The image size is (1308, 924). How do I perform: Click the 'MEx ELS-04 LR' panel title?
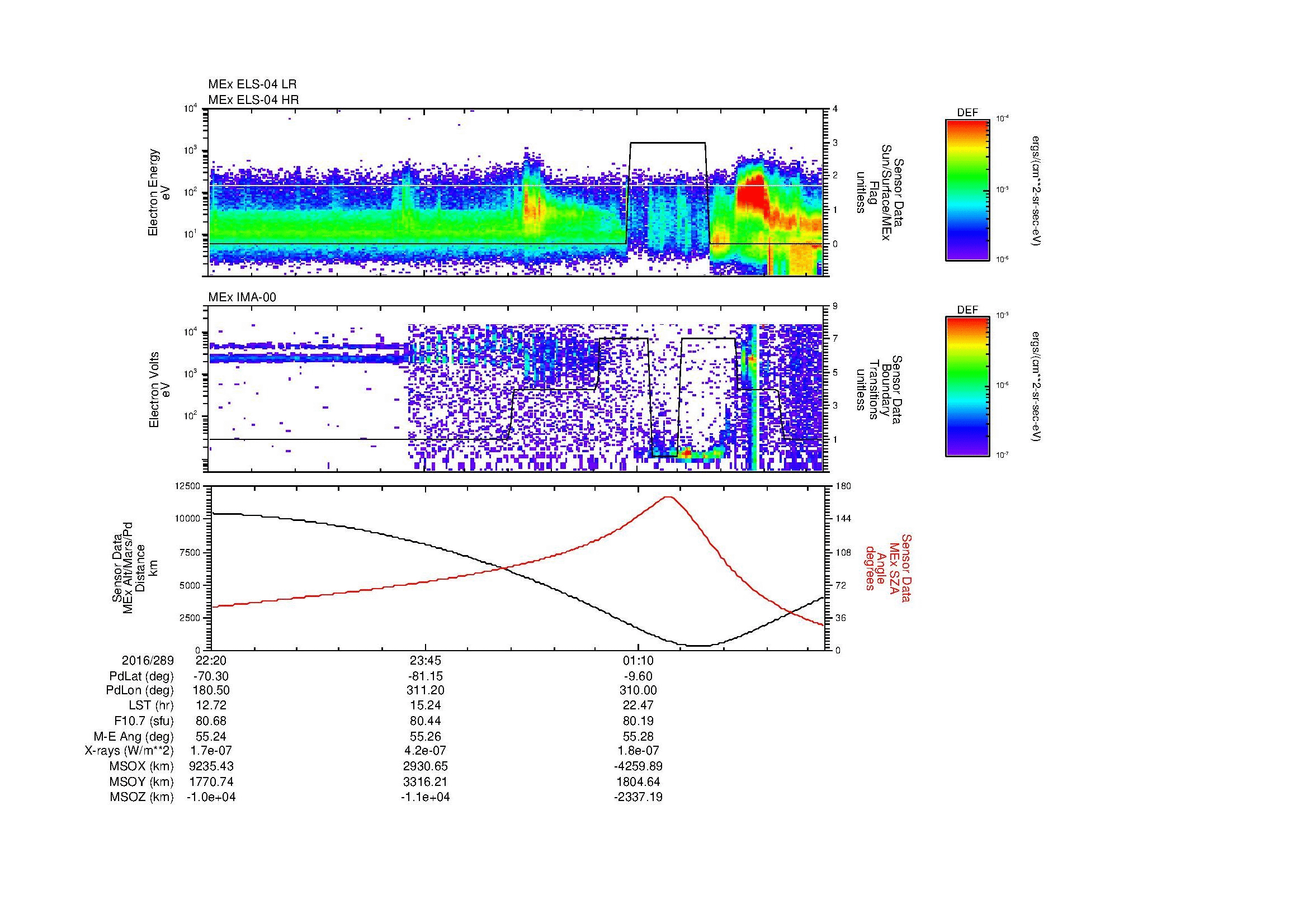tap(252, 84)
